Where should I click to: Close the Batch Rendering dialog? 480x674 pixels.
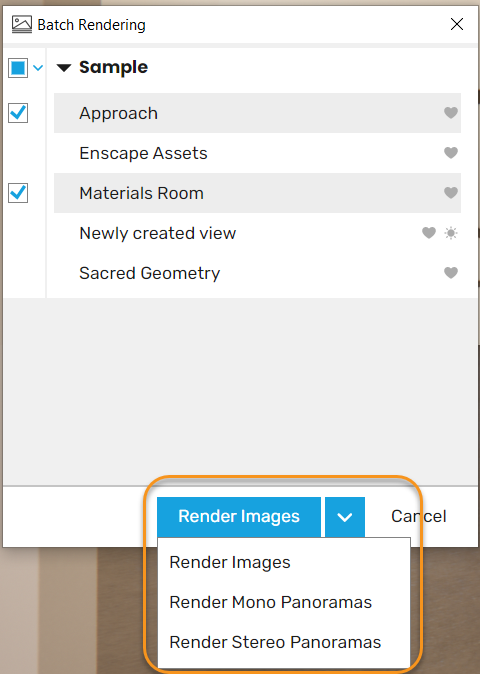point(457,24)
